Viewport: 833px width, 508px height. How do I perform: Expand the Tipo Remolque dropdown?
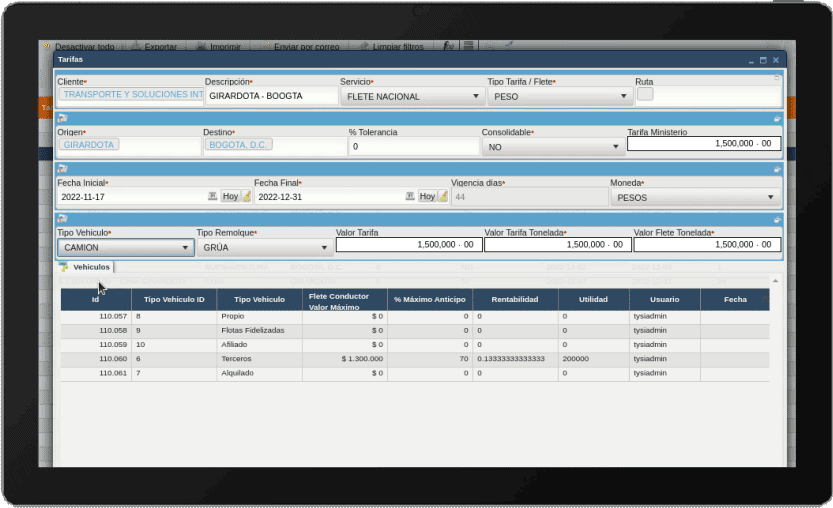tap(265, 246)
